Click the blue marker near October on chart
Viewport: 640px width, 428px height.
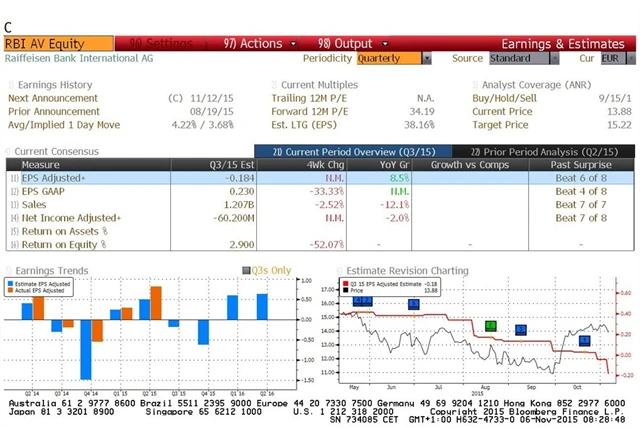pyautogui.click(x=584, y=341)
